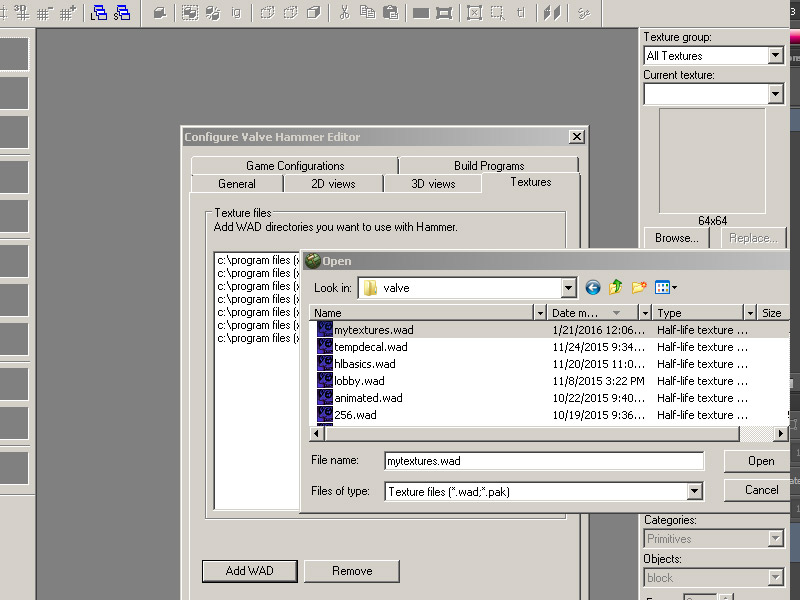This screenshot has height=600, width=800.
Task: Switch to the General tab
Action: click(x=237, y=184)
